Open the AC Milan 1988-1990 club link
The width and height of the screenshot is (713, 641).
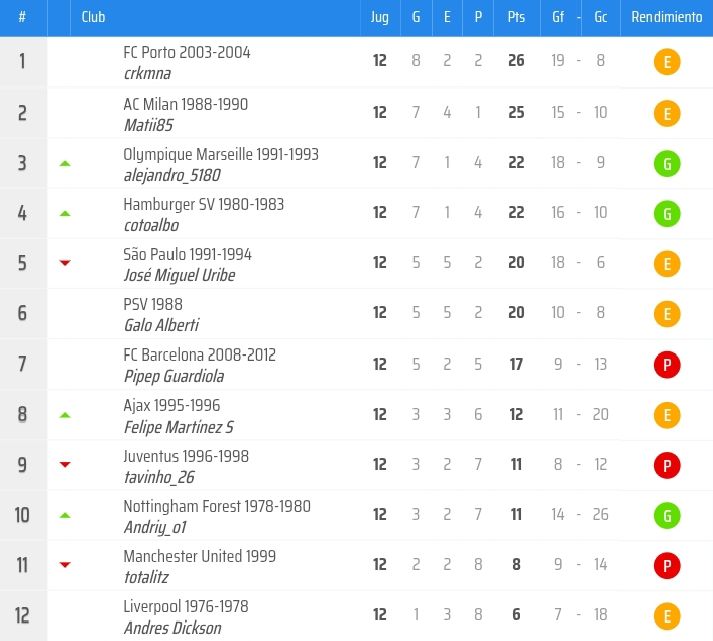click(185, 104)
